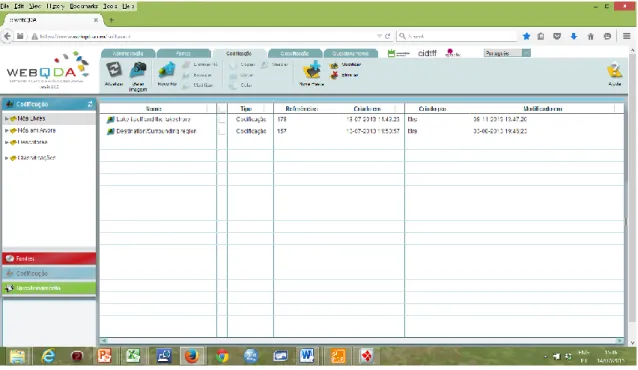638x370 pixels.
Task: Sort by the Modificado em column header
Action: coord(543,109)
